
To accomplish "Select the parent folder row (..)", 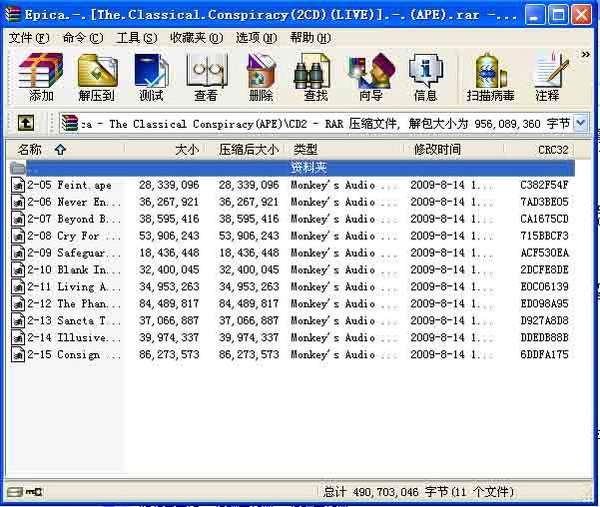I will [x=292, y=168].
